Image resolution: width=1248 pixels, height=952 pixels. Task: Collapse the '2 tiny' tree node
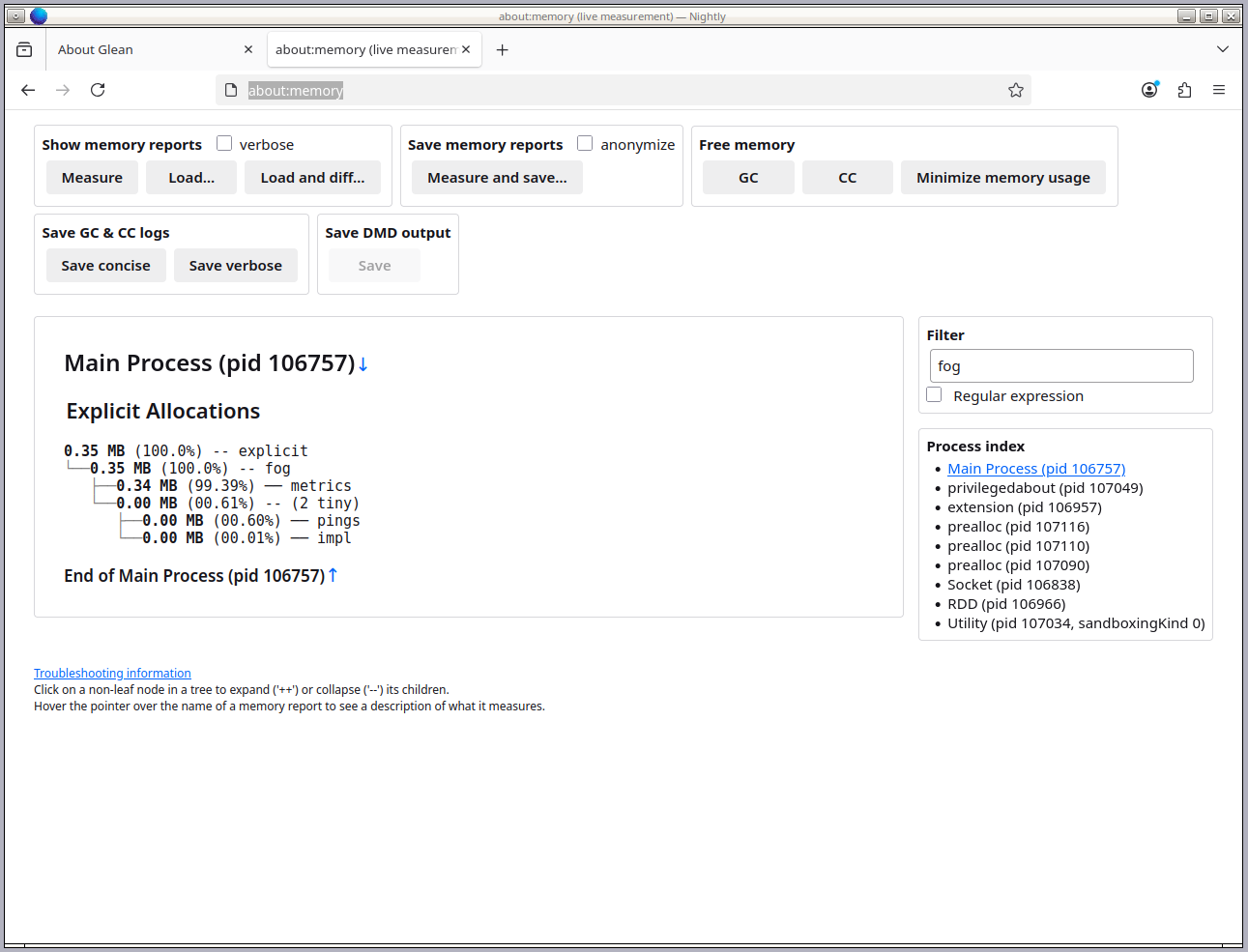pyautogui.click(x=325, y=504)
